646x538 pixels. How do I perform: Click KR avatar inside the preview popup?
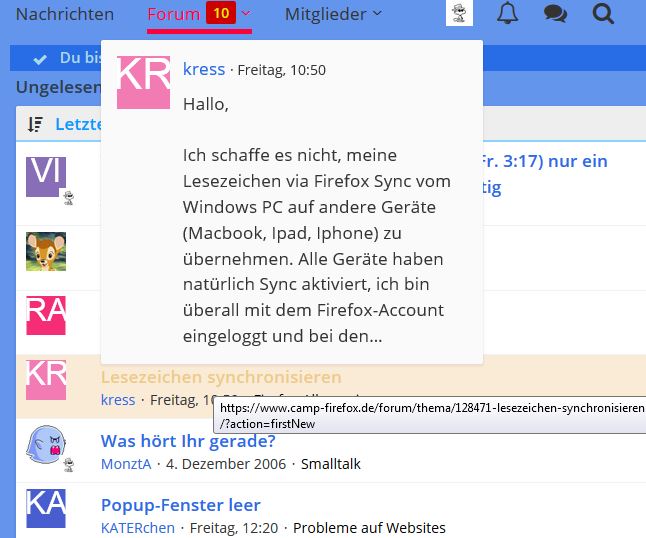pyautogui.click(x=144, y=82)
